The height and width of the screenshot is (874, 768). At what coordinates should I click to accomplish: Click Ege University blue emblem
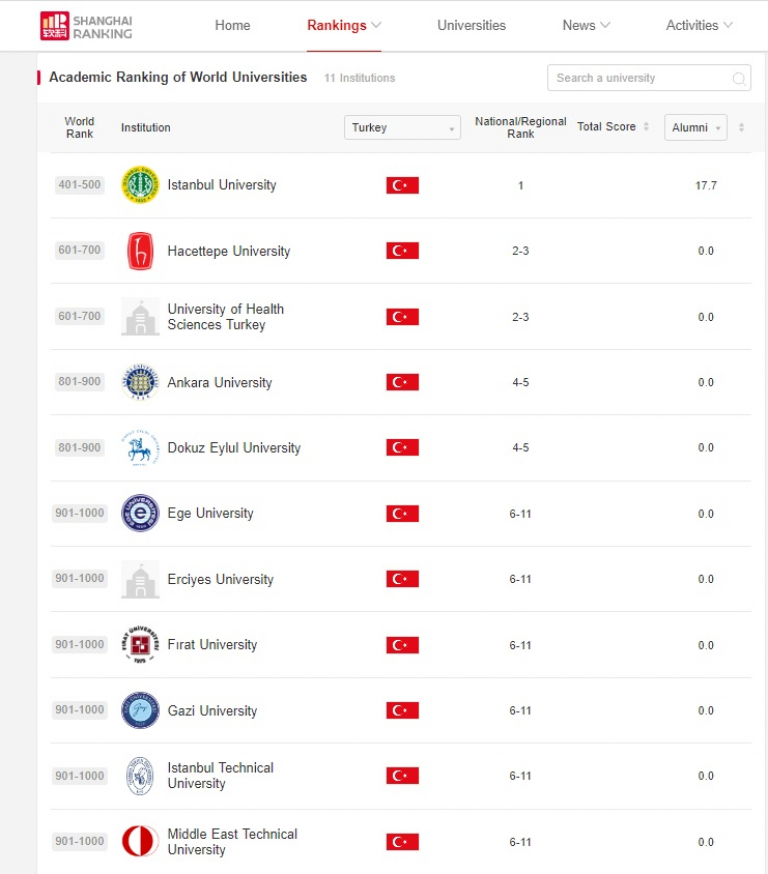click(140, 513)
